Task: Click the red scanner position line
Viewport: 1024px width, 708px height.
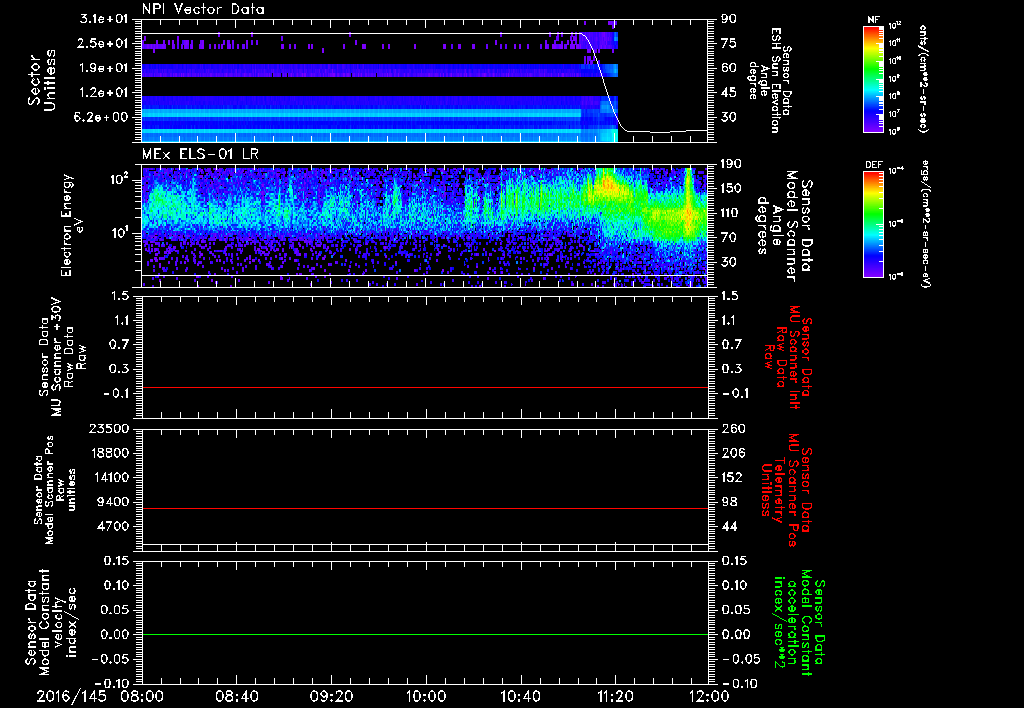Action: [425, 509]
